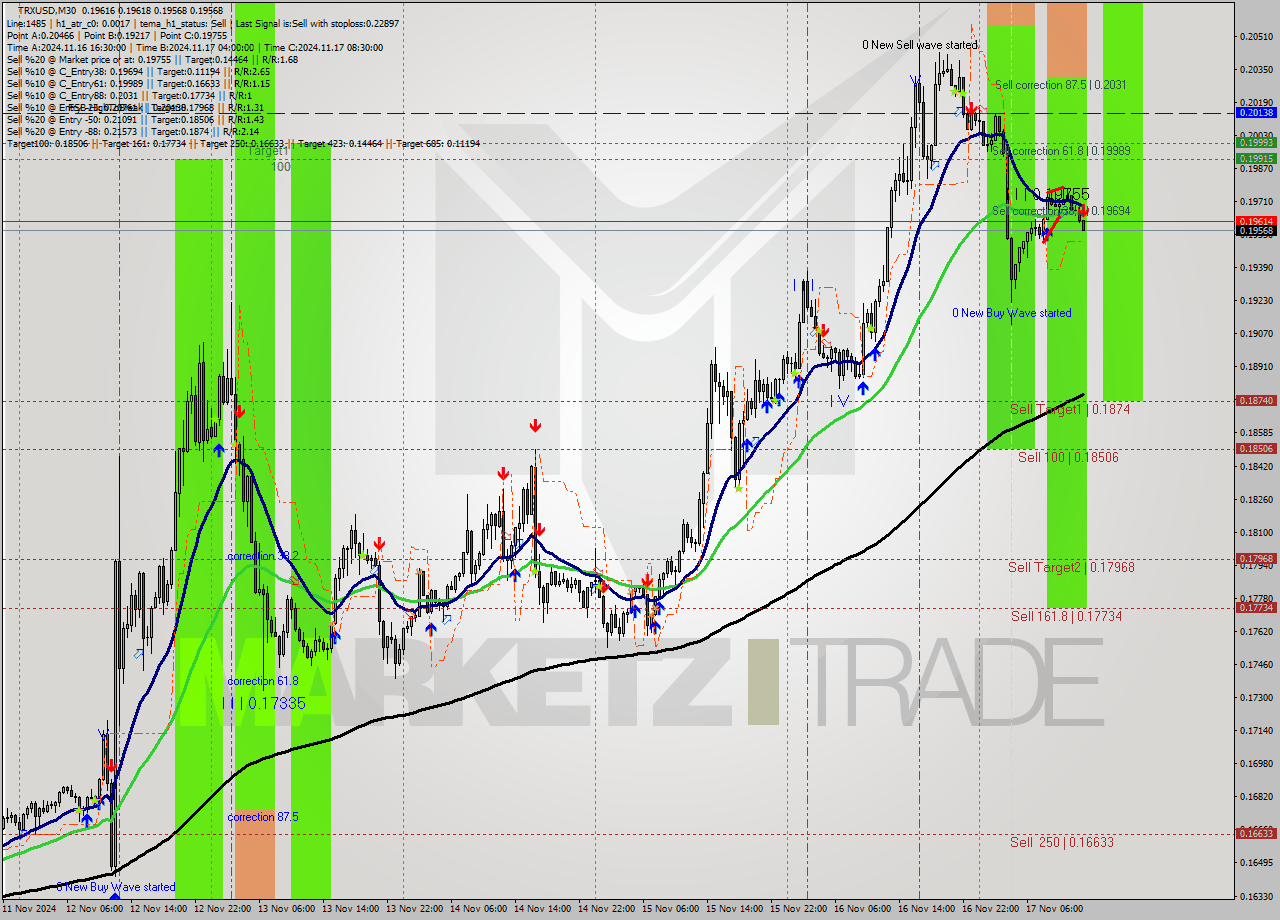This screenshot has height=920, width=1280.
Task: Click the 'Sell 250 | 0.16633' label
Action: pos(1061,842)
